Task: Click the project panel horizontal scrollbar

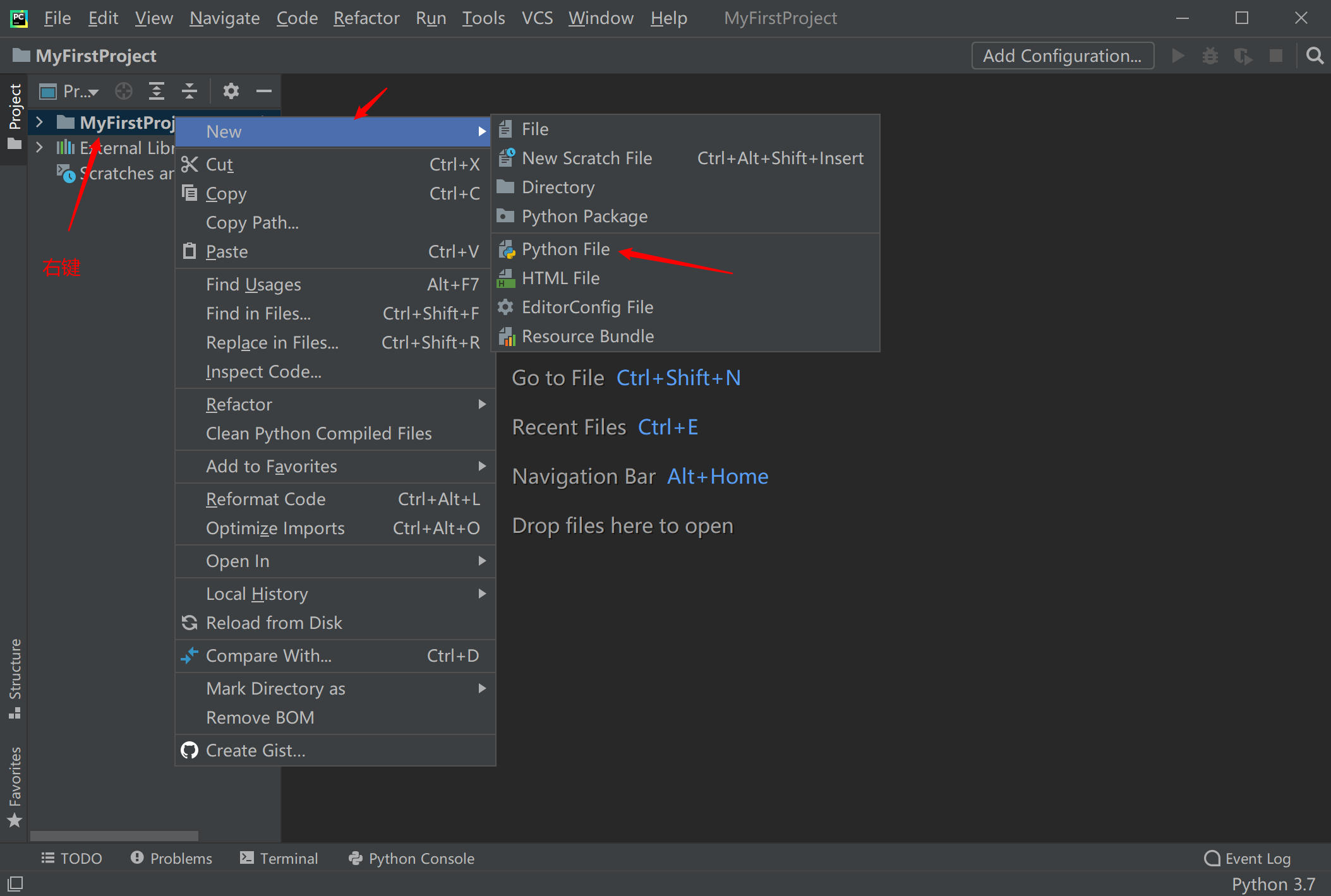Action: click(114, 836)
